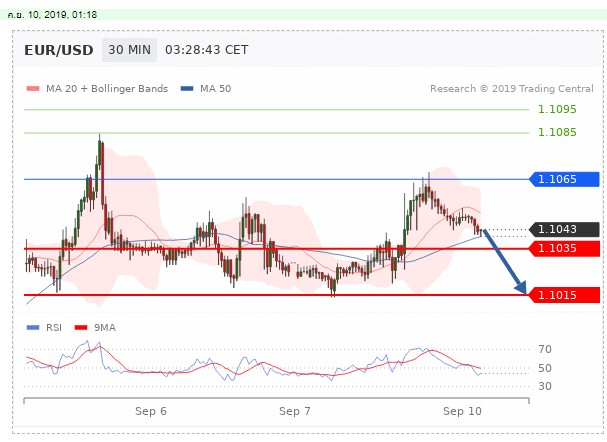Click the 03:28:43 CET timestamp

[x=207, y=50]
